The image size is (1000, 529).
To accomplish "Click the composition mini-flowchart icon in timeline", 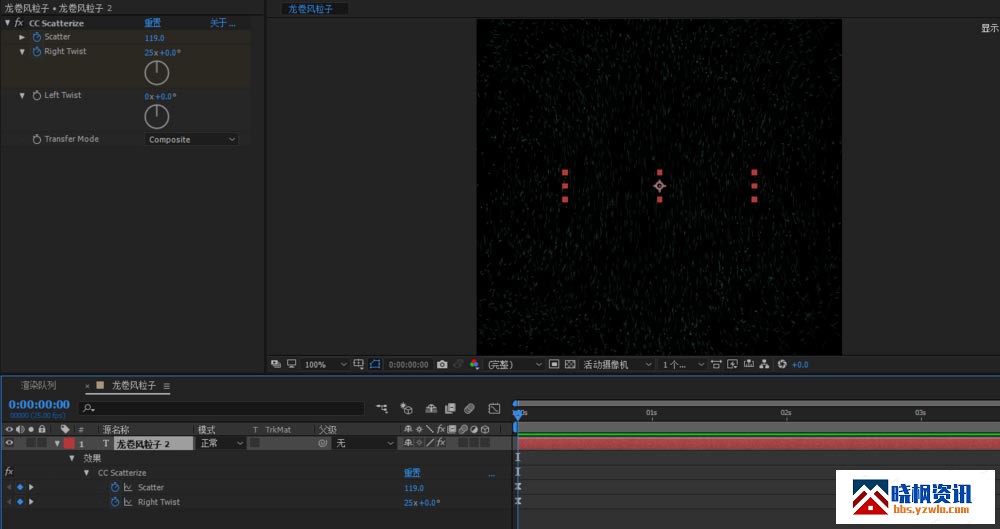I will point(382,408).
